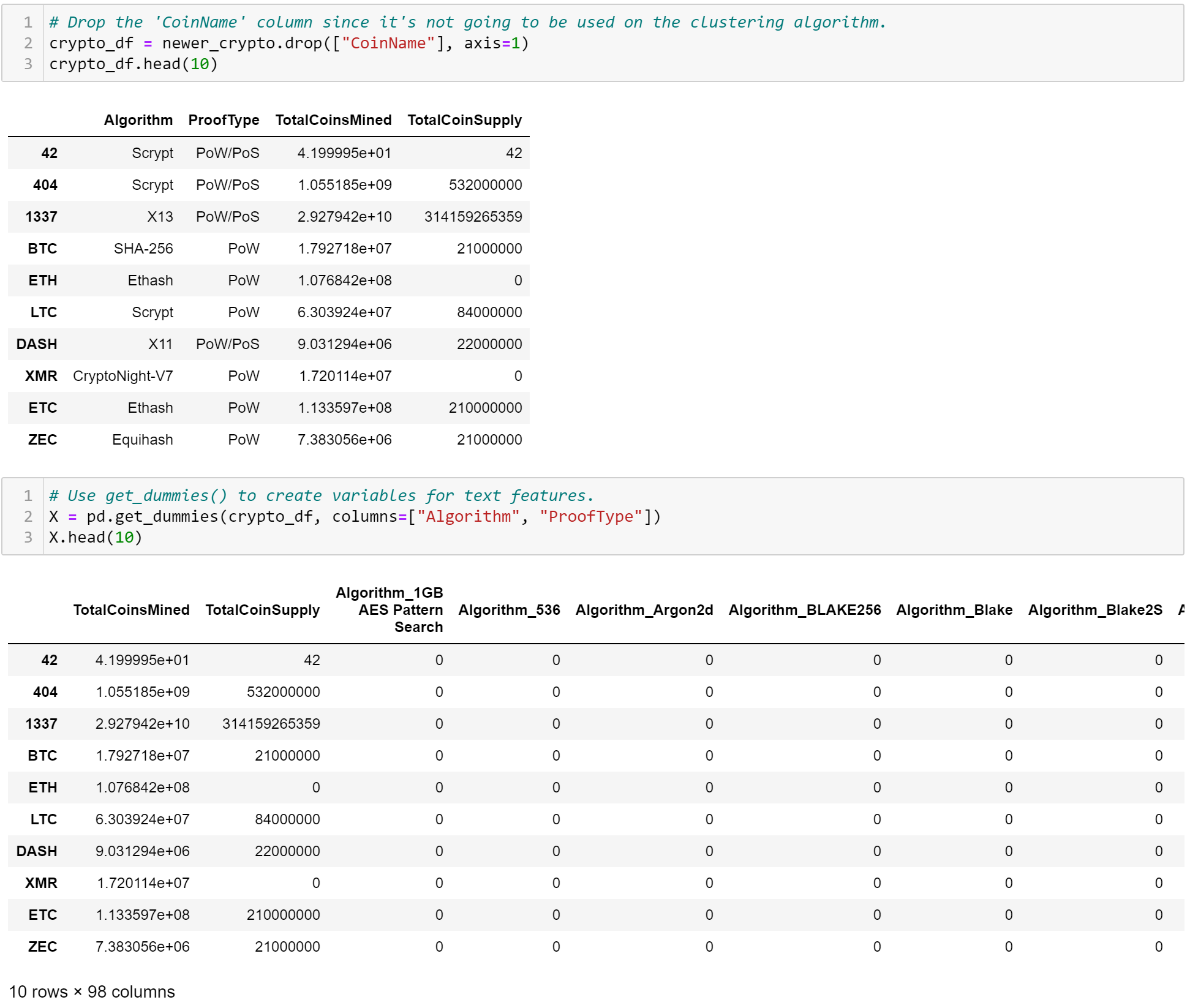Click the Algorithm_BLAKE256 column header
Image resolution: width=1190 pixels, height=1008 pixels.
pos(805,610)
